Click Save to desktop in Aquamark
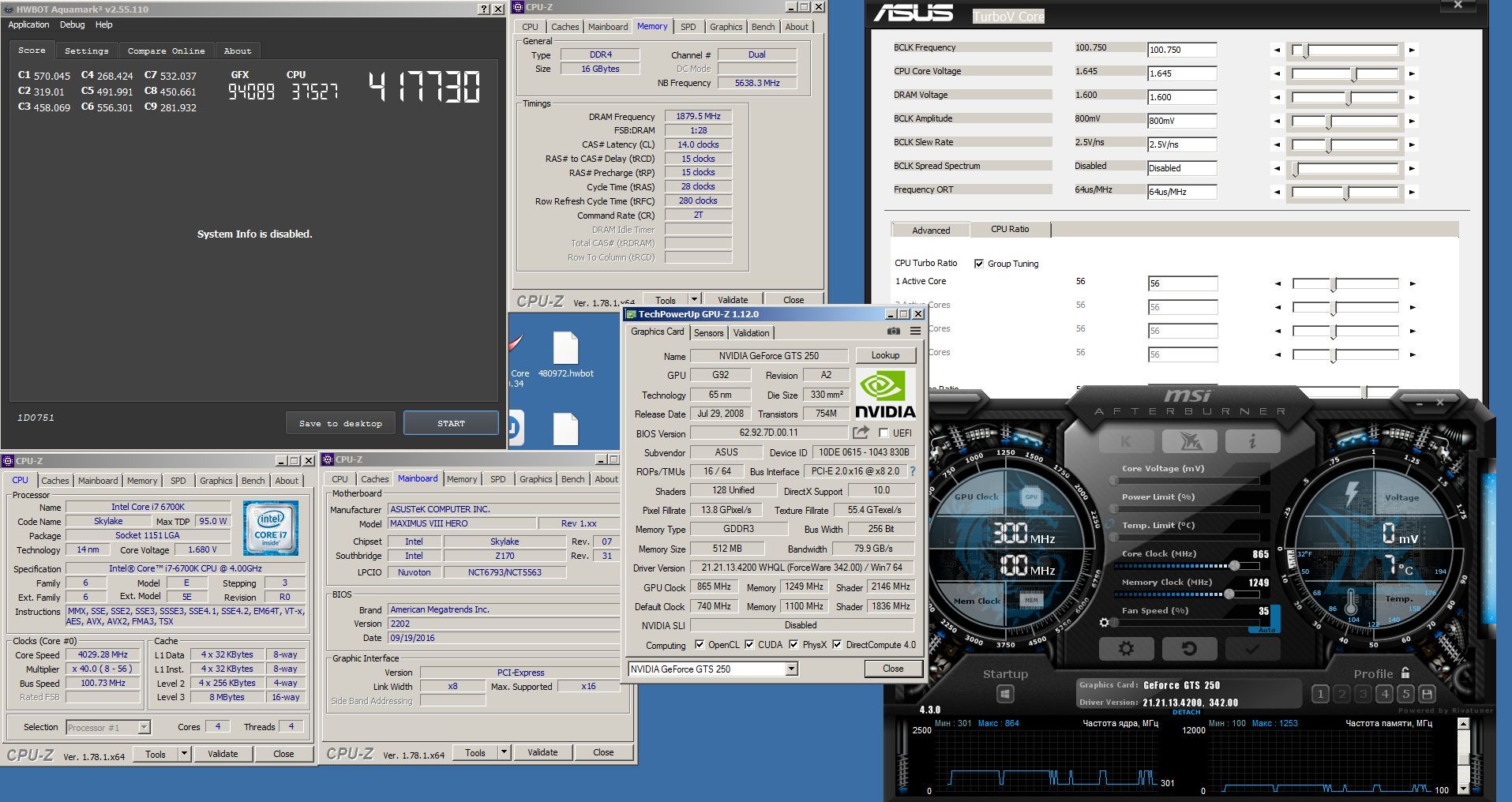 [x=340, y=423]
